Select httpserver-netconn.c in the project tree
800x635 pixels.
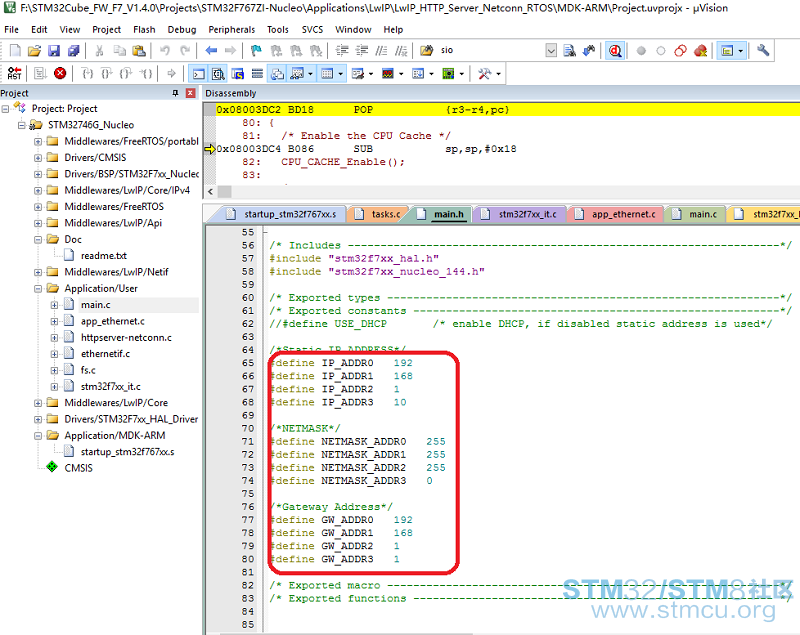coord(126,337)
